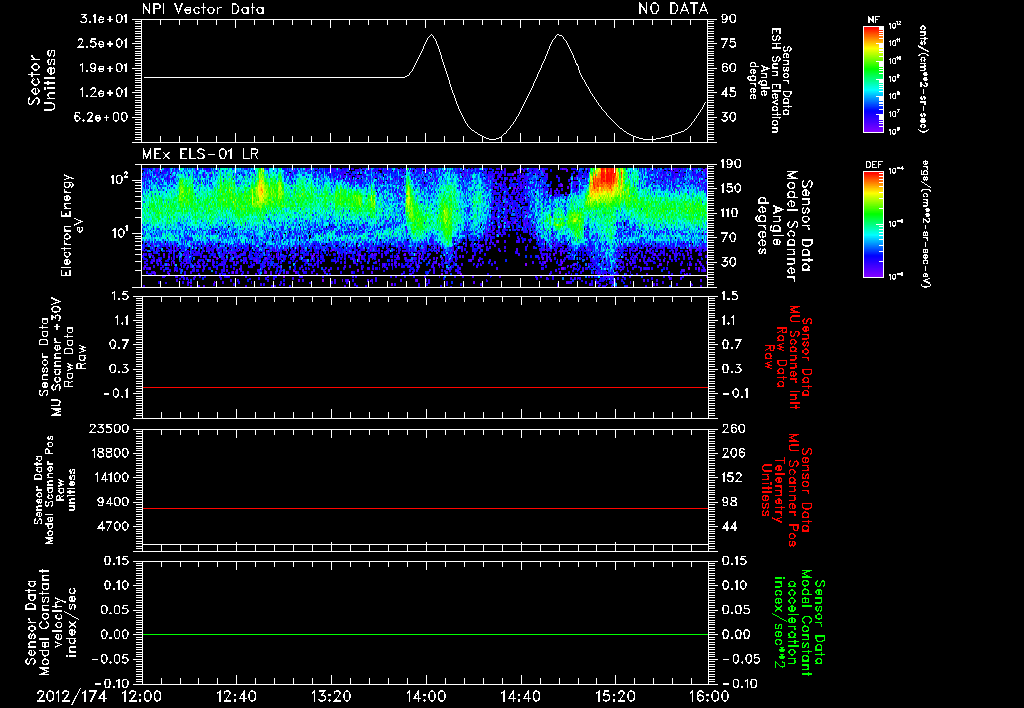1024x708 pixels.
Task: Click the '3.1e+01' sector tick value
Action: tap(104, 19)
